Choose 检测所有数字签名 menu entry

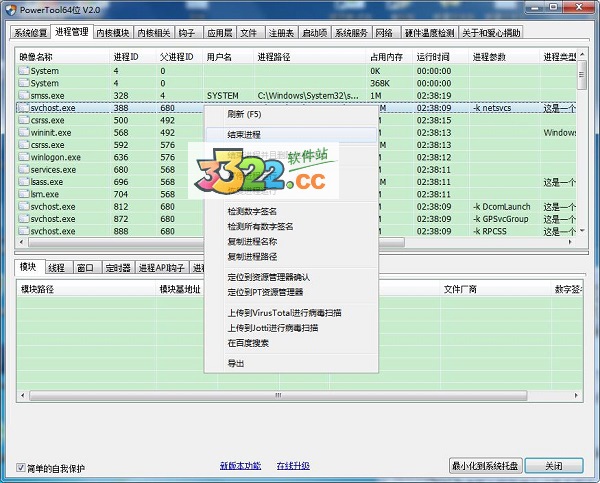pos(292,226)
